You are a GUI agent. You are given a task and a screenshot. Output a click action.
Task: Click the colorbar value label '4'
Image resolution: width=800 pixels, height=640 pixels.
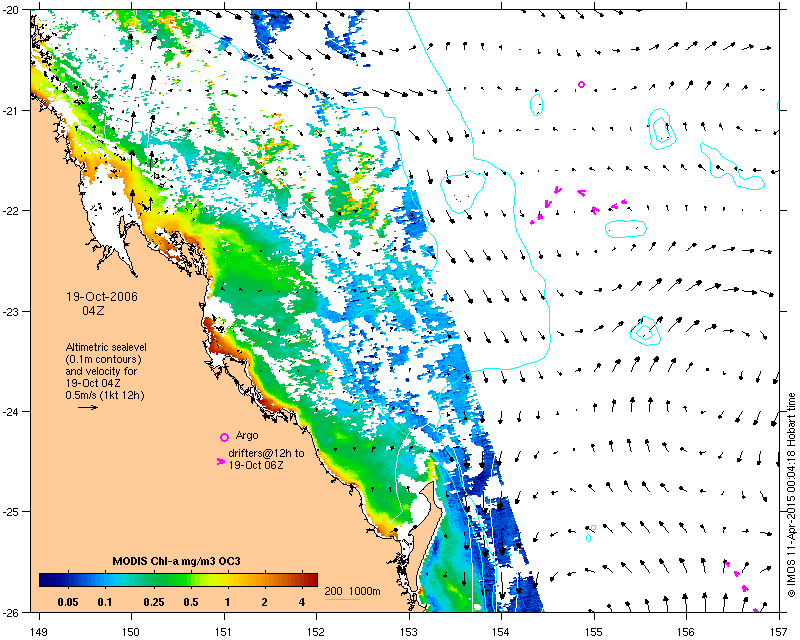(x=302, y=602)
